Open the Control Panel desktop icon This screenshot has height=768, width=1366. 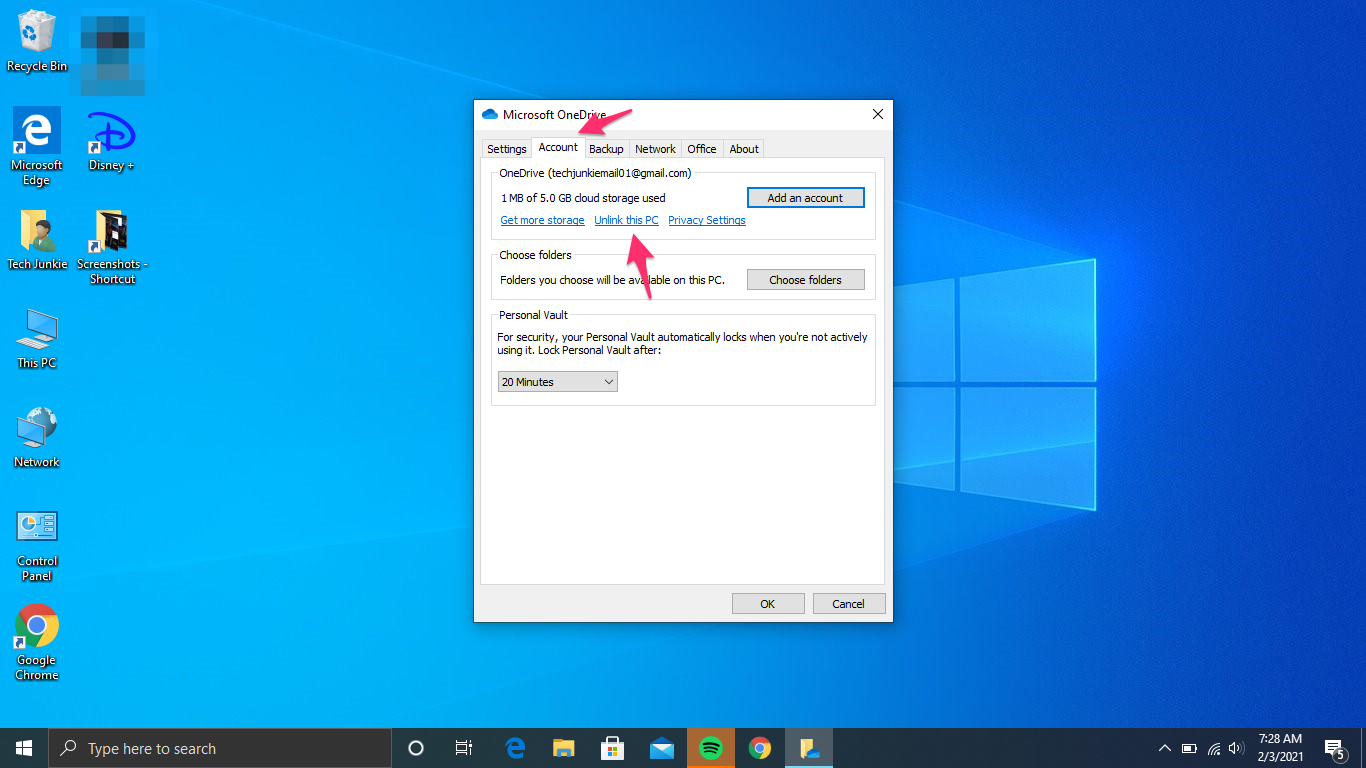point(37,544)
